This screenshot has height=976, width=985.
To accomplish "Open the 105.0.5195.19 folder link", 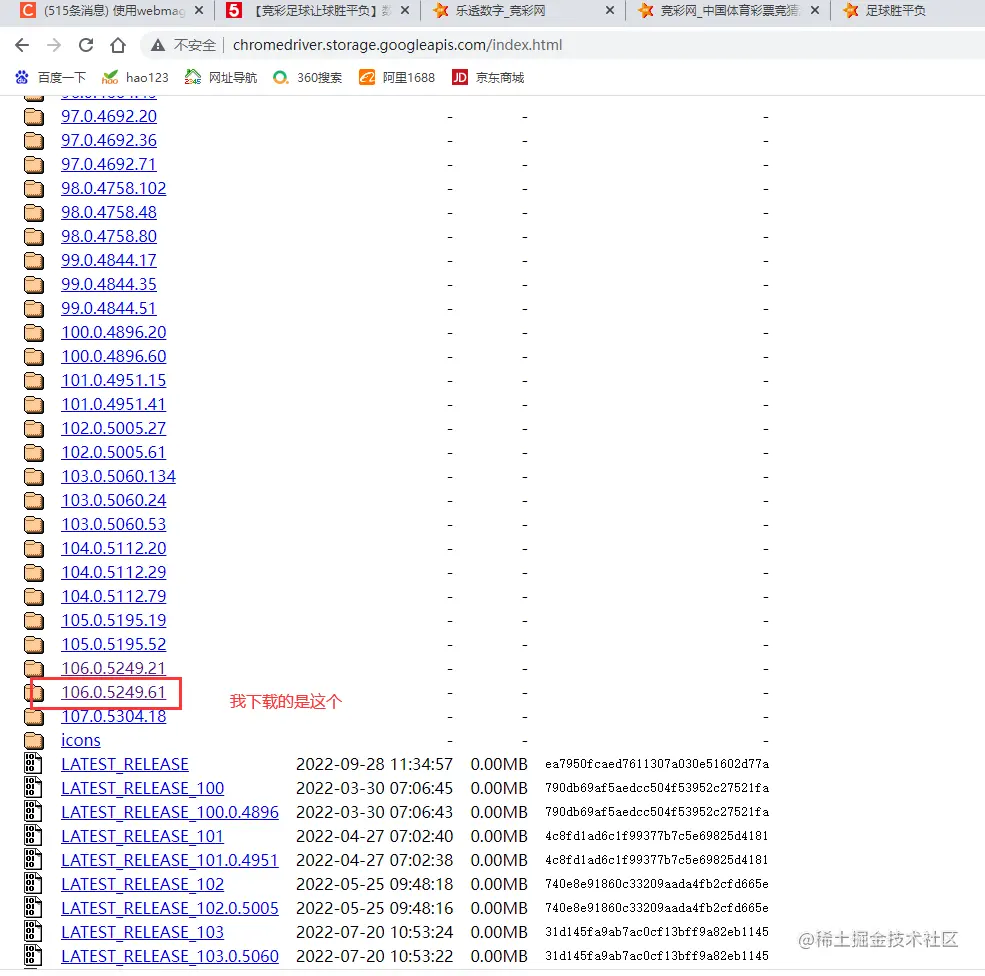I will (x=114, y=621).
